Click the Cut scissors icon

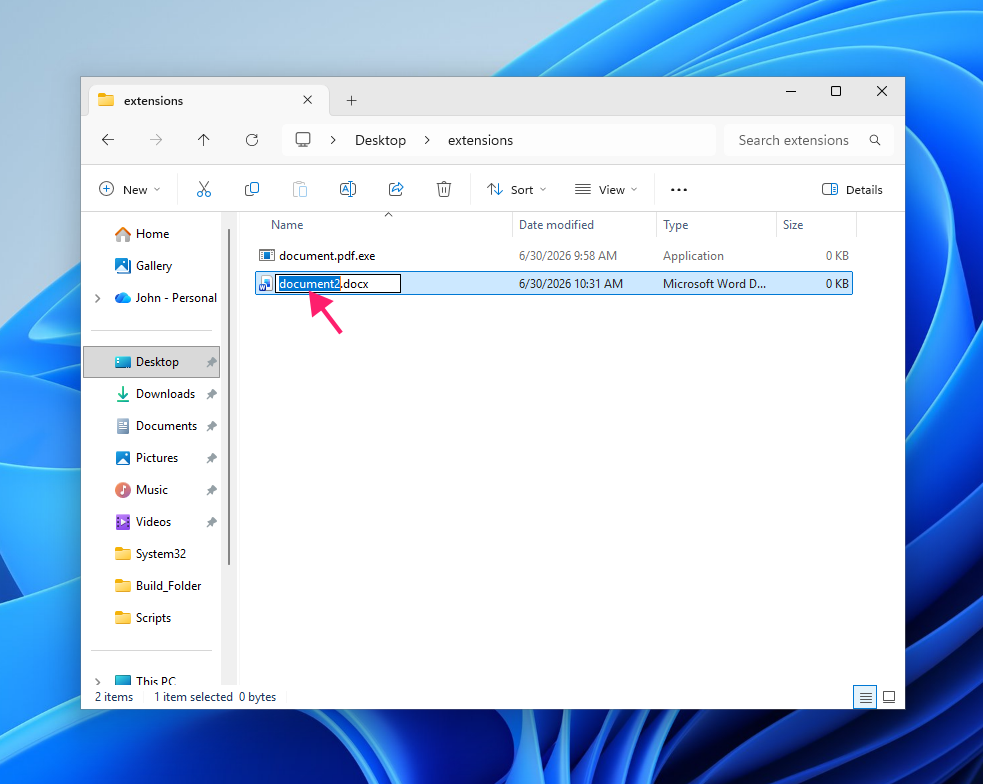coord(204,189)
